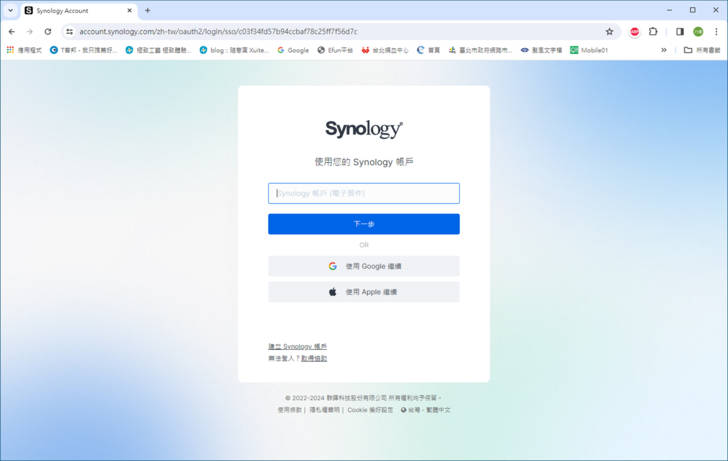Open the Chrome three-dot menu

[716, 32]
